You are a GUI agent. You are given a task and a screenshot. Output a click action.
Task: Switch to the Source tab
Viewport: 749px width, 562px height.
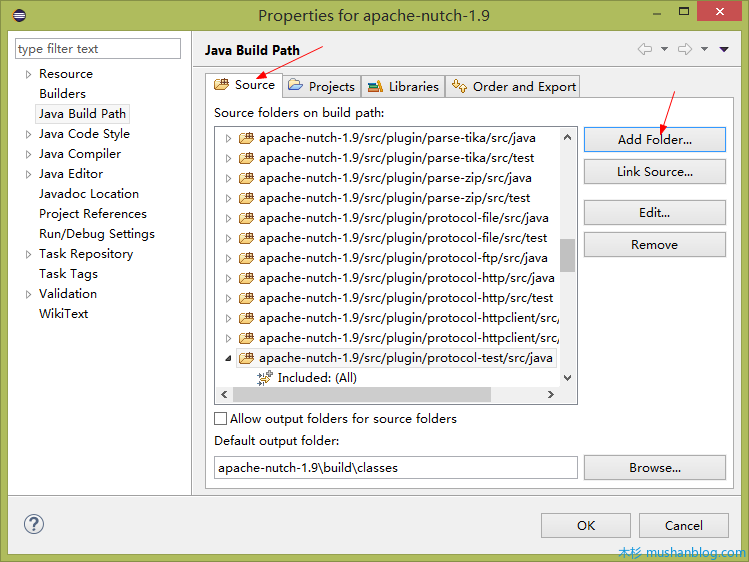point(245,85)
